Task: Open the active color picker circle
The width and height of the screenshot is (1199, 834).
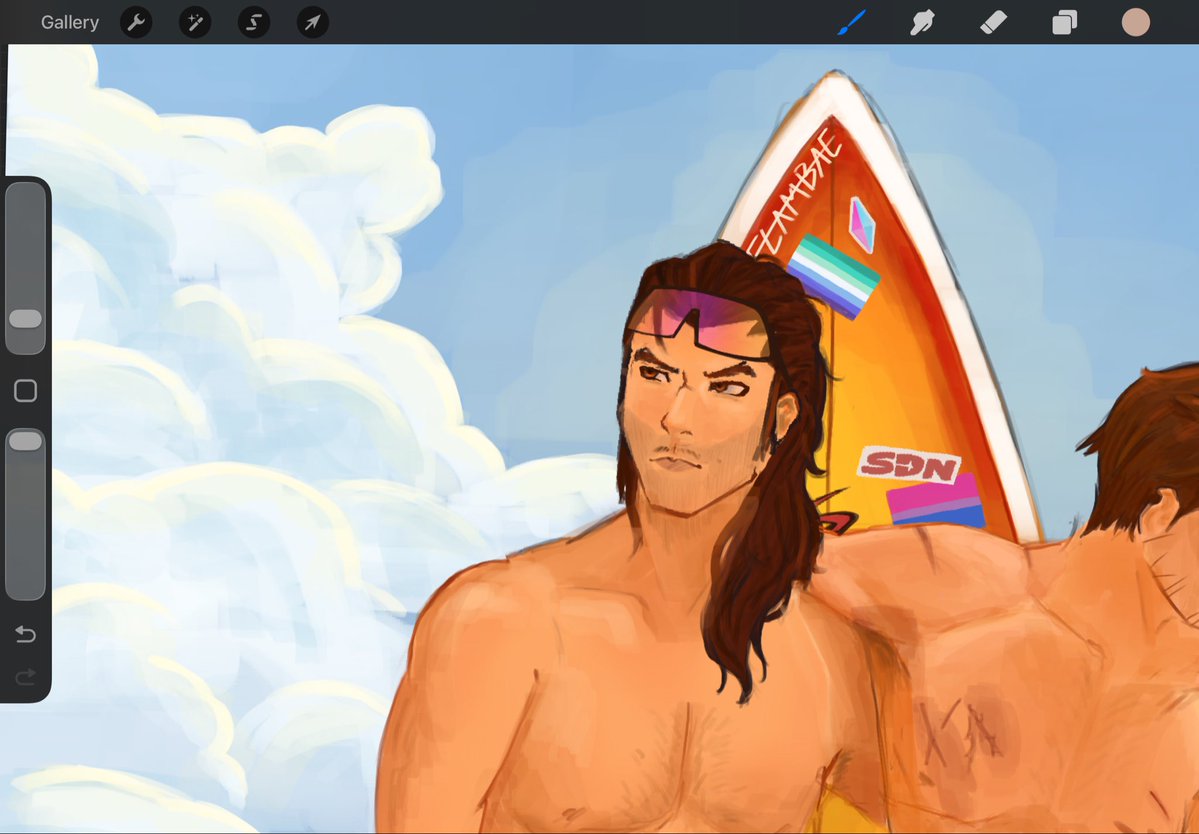Action: 1136,22
